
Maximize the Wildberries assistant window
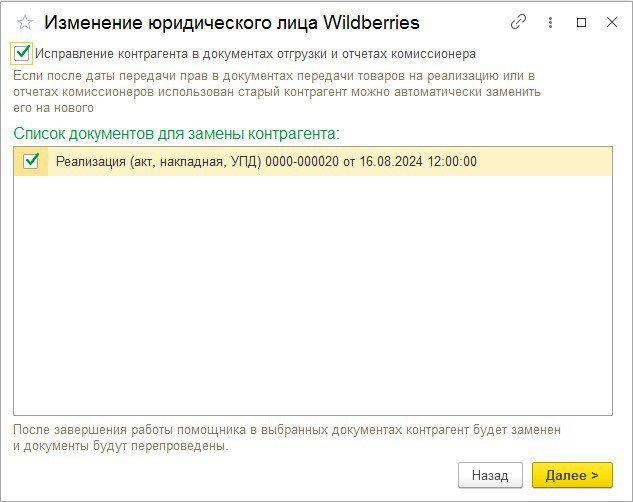tap(581, 22)
